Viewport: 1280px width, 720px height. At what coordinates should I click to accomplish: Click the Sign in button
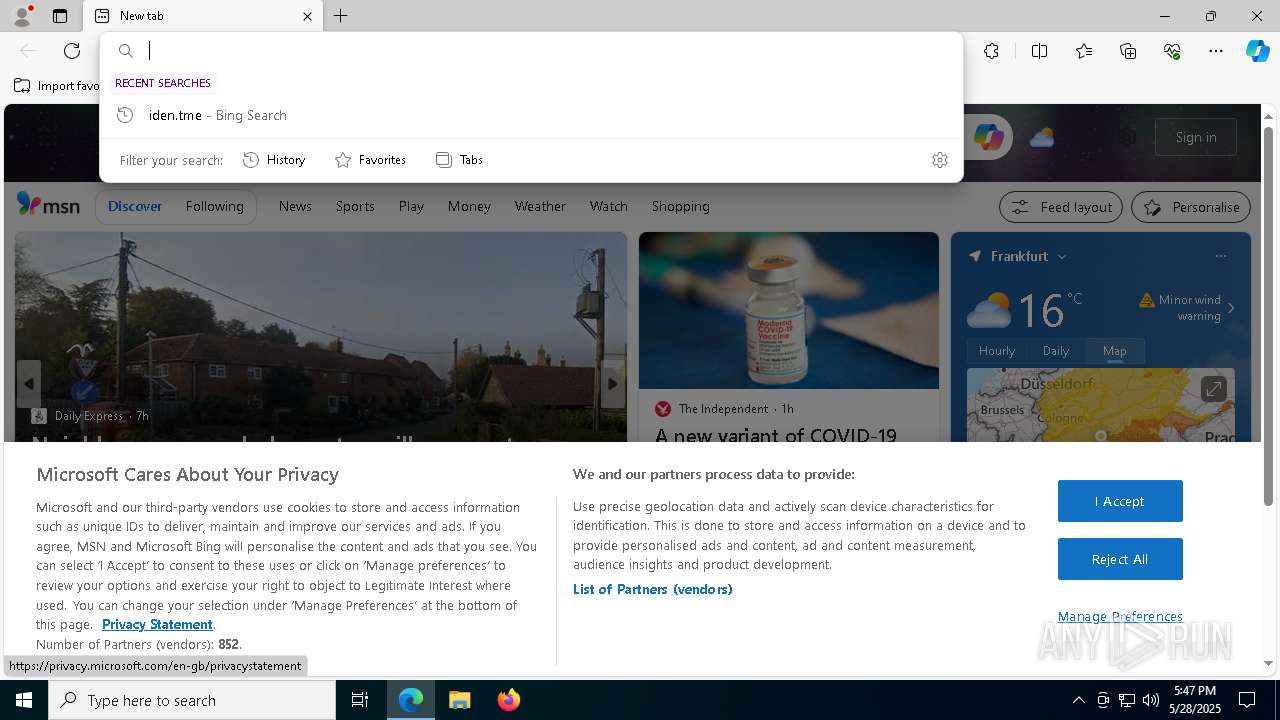click(1196, 137)
